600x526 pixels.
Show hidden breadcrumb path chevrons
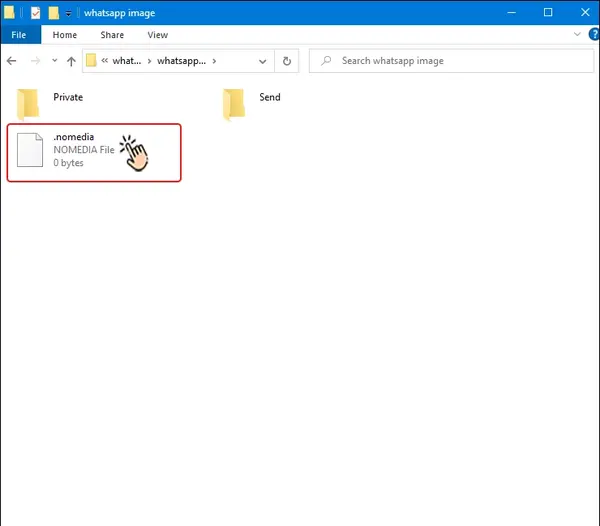coord(104,60)
